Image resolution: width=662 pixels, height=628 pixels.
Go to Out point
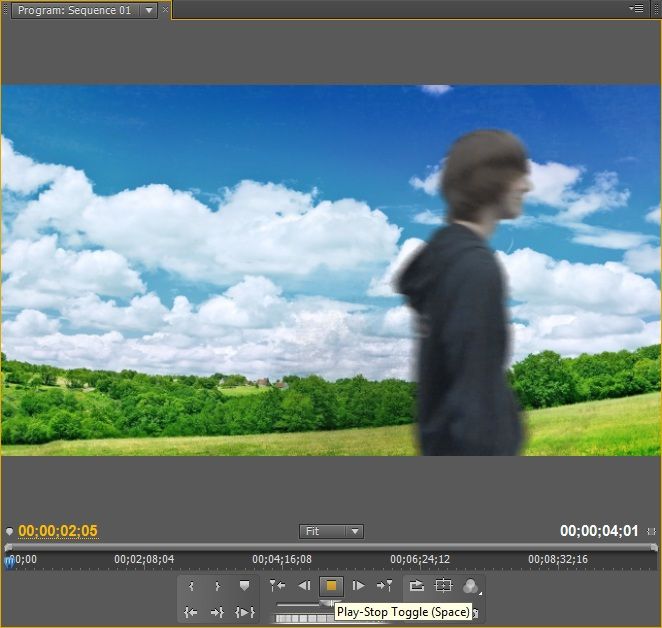click(x=217, y=612)
